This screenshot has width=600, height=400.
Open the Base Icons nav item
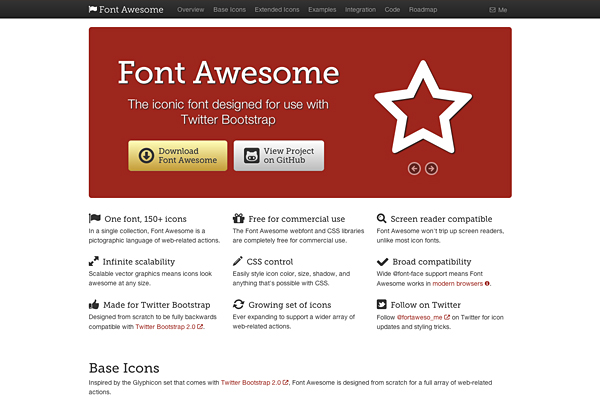(x=230, y=10)
